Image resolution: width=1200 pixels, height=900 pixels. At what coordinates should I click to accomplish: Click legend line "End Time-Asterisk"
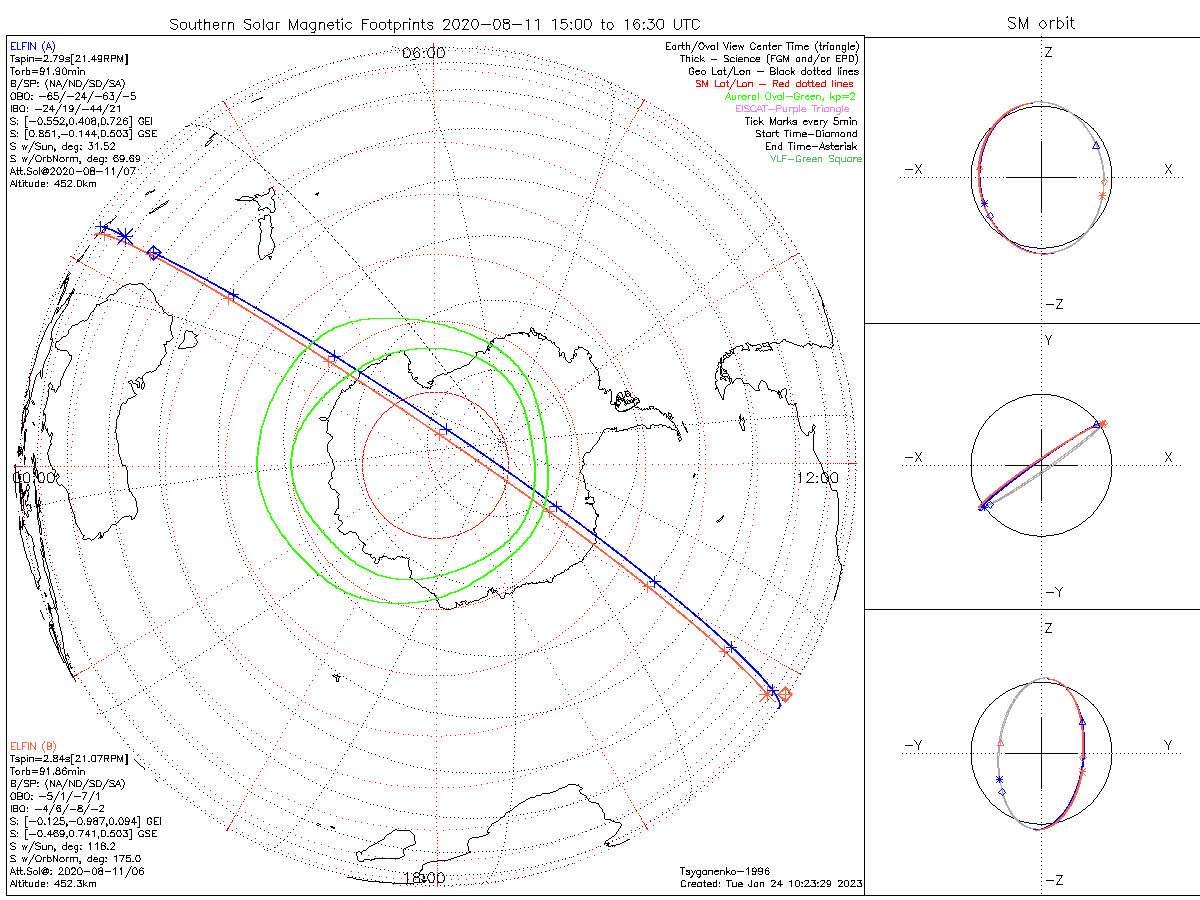(x=811, y=146)
